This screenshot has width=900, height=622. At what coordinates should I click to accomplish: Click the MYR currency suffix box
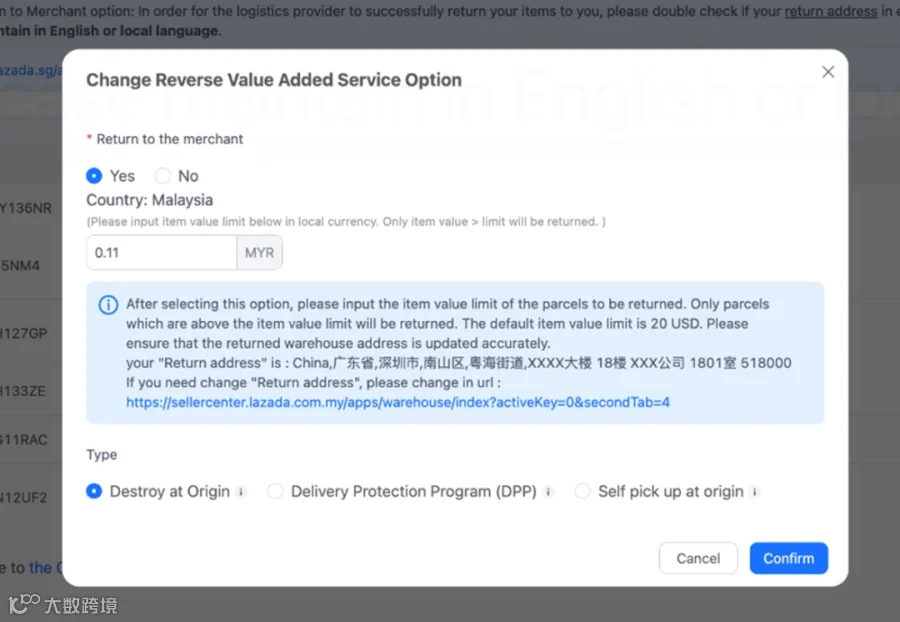pyautogui.click(x=259, y=252)
